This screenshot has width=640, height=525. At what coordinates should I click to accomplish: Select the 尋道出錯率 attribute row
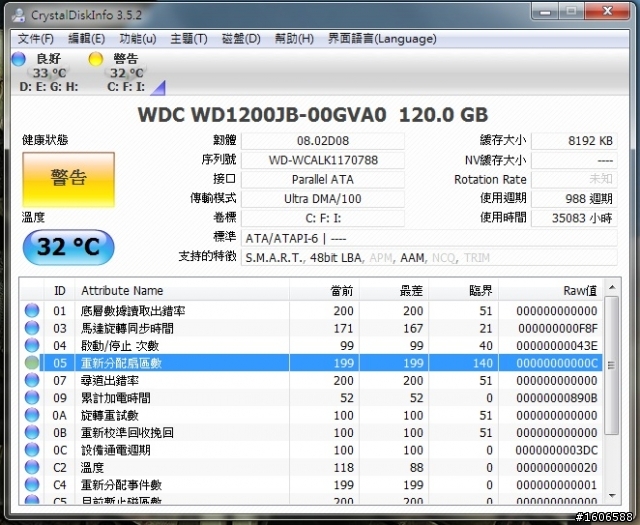tap(311, 380)
